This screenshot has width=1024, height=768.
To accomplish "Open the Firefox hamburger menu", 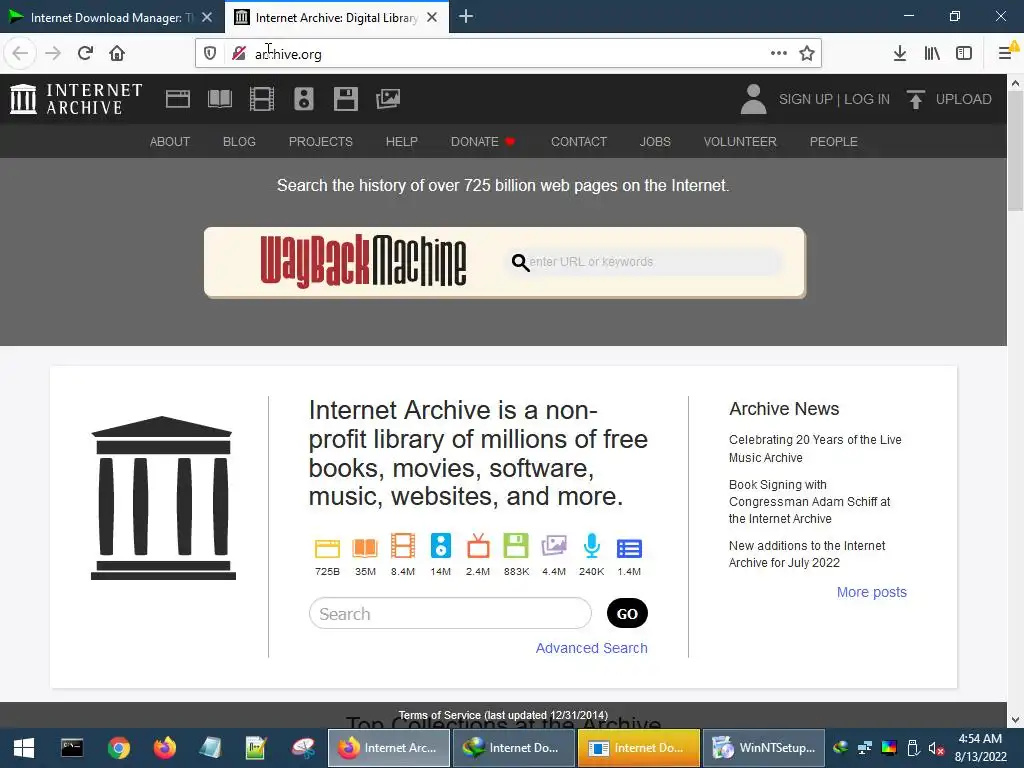I will coord(1006,53).
